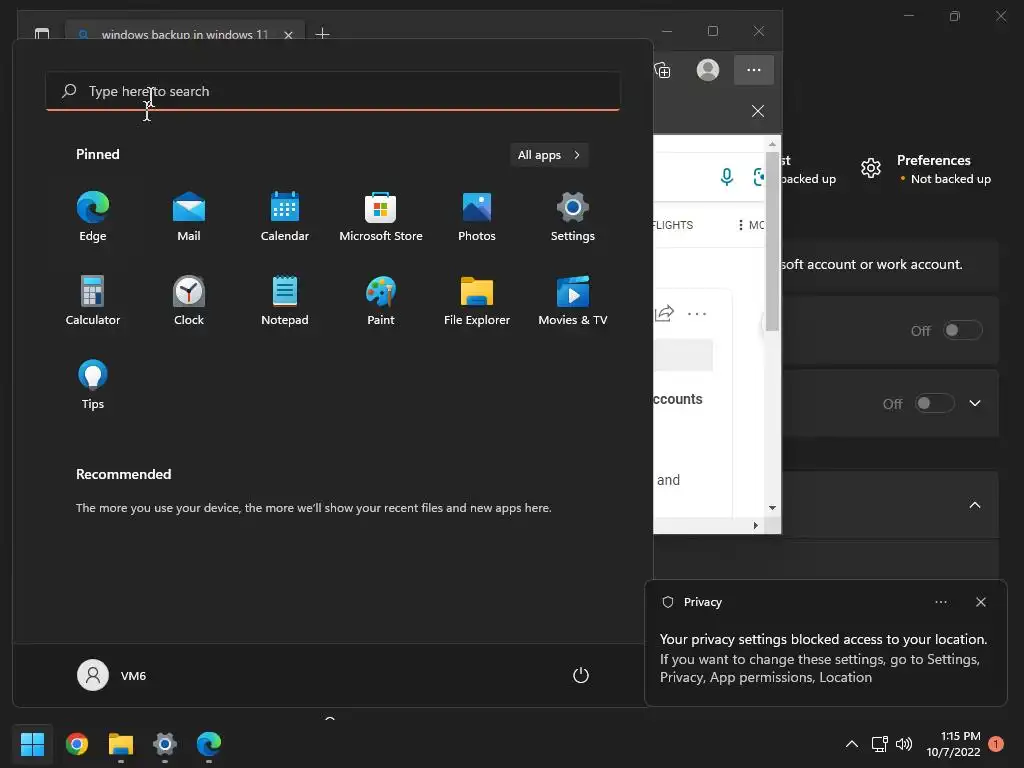Click the All apps button
The height and width of the screenshot is (768, 1024).
click(x=549, y=155)
